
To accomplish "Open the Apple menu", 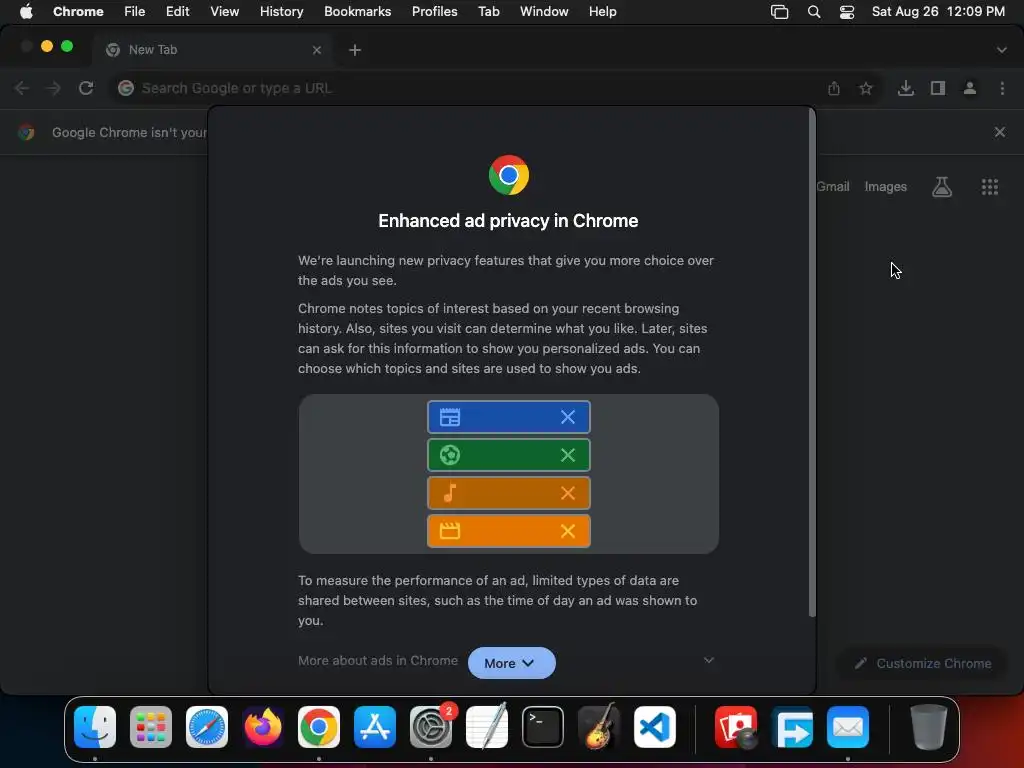I will point(26,11).
